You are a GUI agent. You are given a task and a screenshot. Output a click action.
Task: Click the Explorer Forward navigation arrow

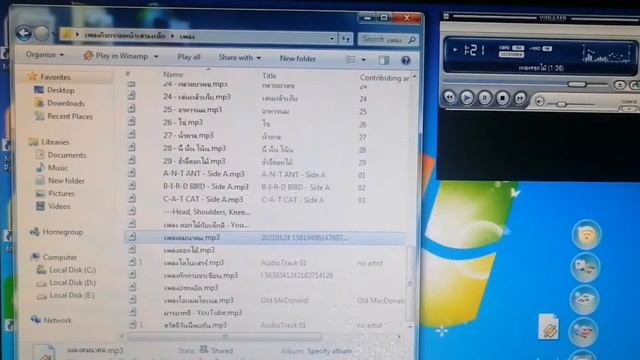41,33
